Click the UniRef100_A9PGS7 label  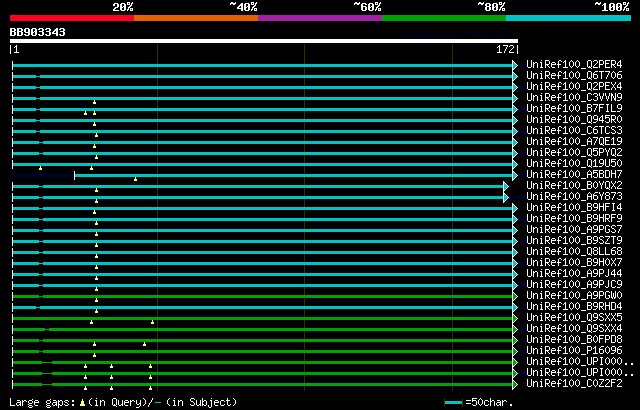[574, 230]
